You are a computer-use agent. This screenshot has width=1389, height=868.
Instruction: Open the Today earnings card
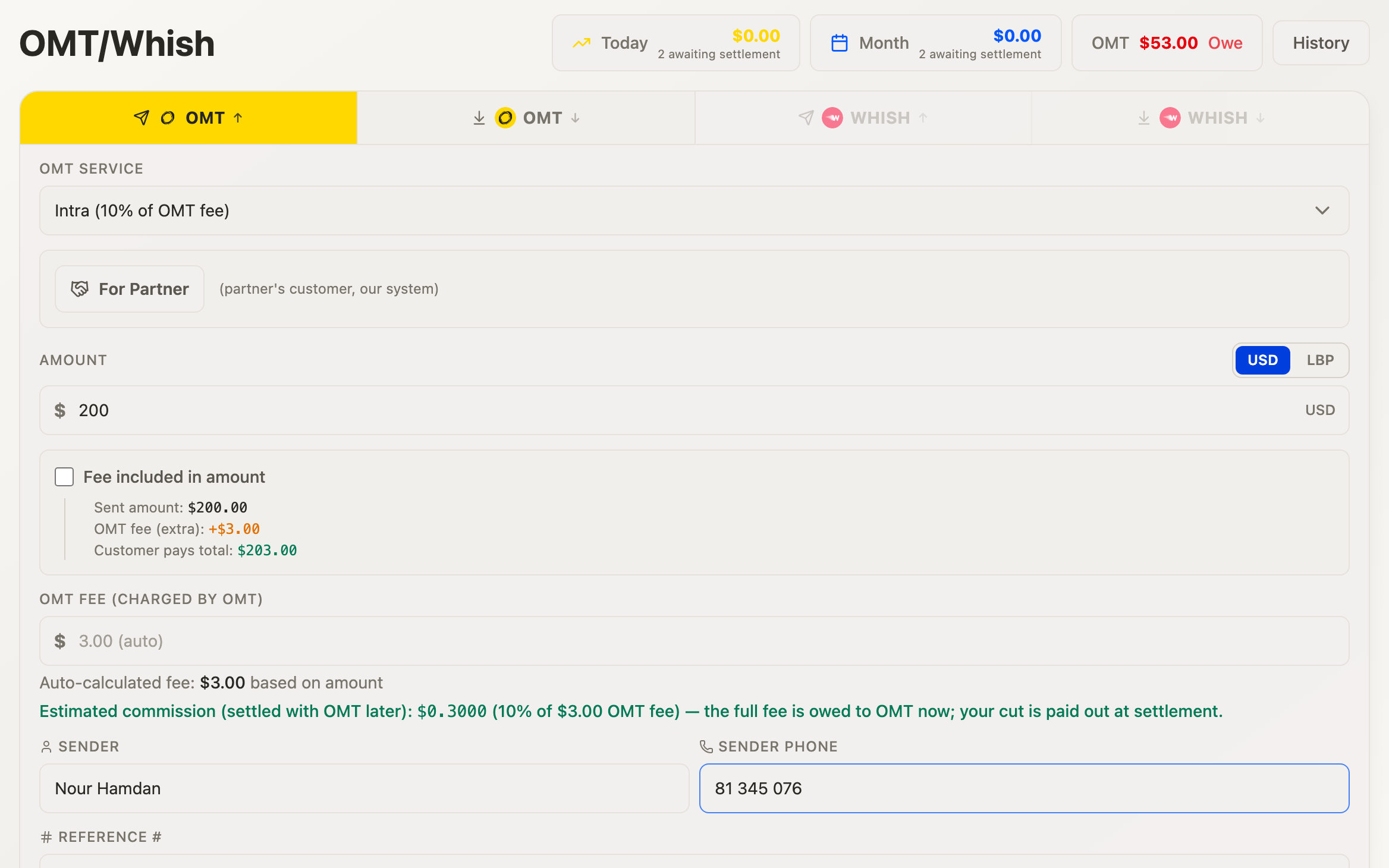click(x=676, y=43)
